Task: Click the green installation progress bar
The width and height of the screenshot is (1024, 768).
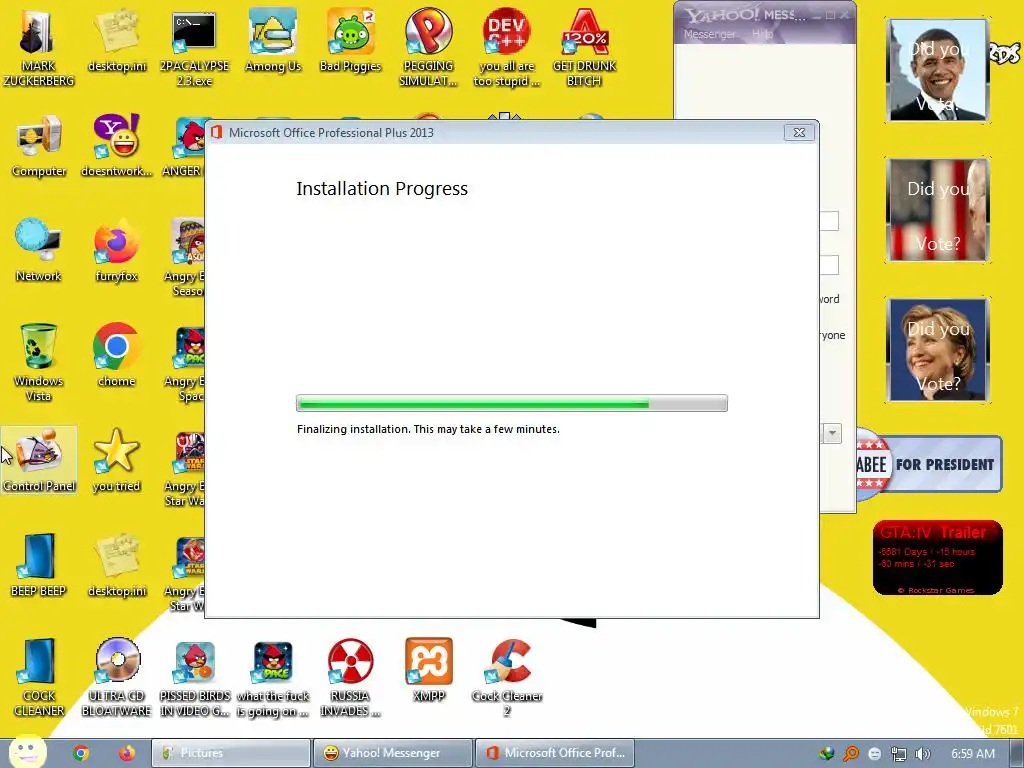Action: (511, 403)
